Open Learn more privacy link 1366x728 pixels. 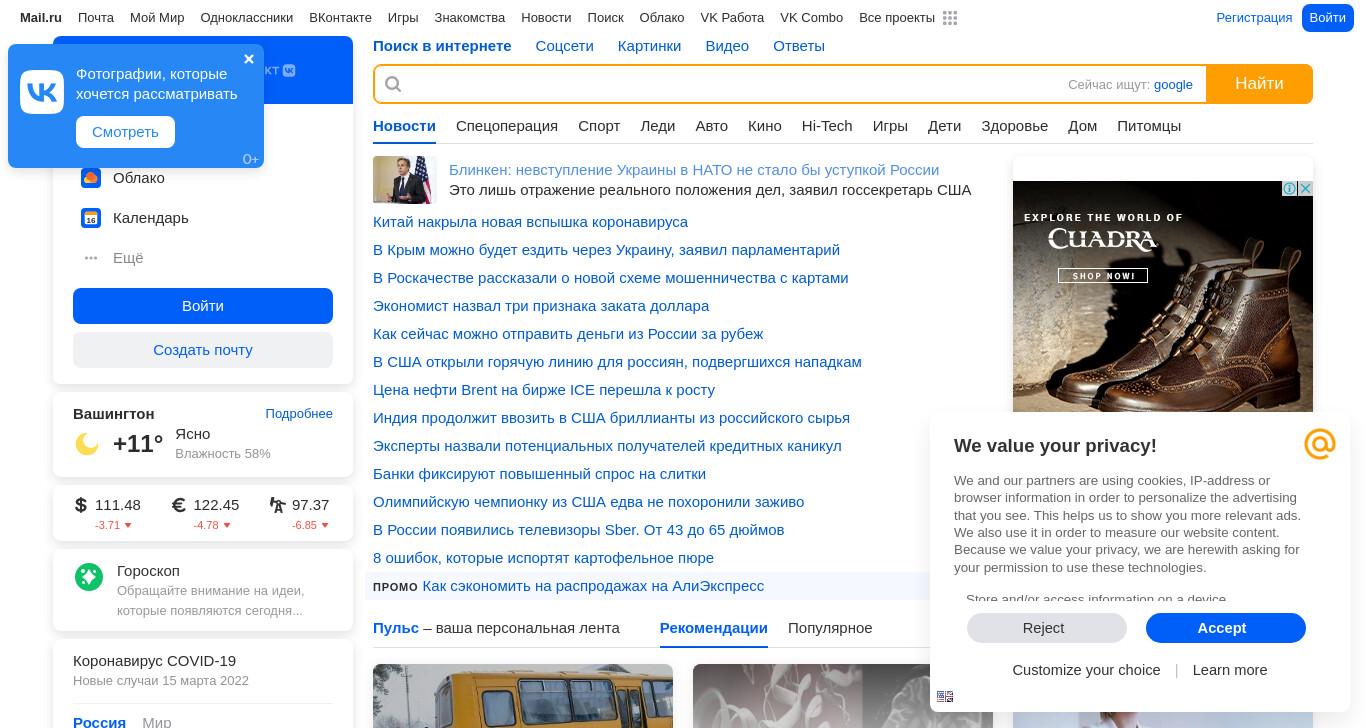click(x=1230, y=670)
